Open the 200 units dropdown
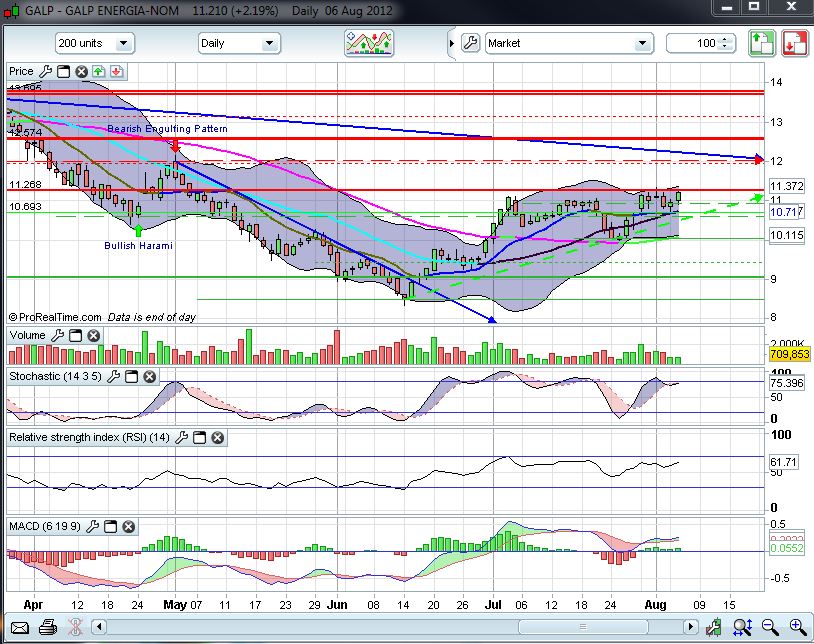The image size is (814, 644). coord(94,43)
